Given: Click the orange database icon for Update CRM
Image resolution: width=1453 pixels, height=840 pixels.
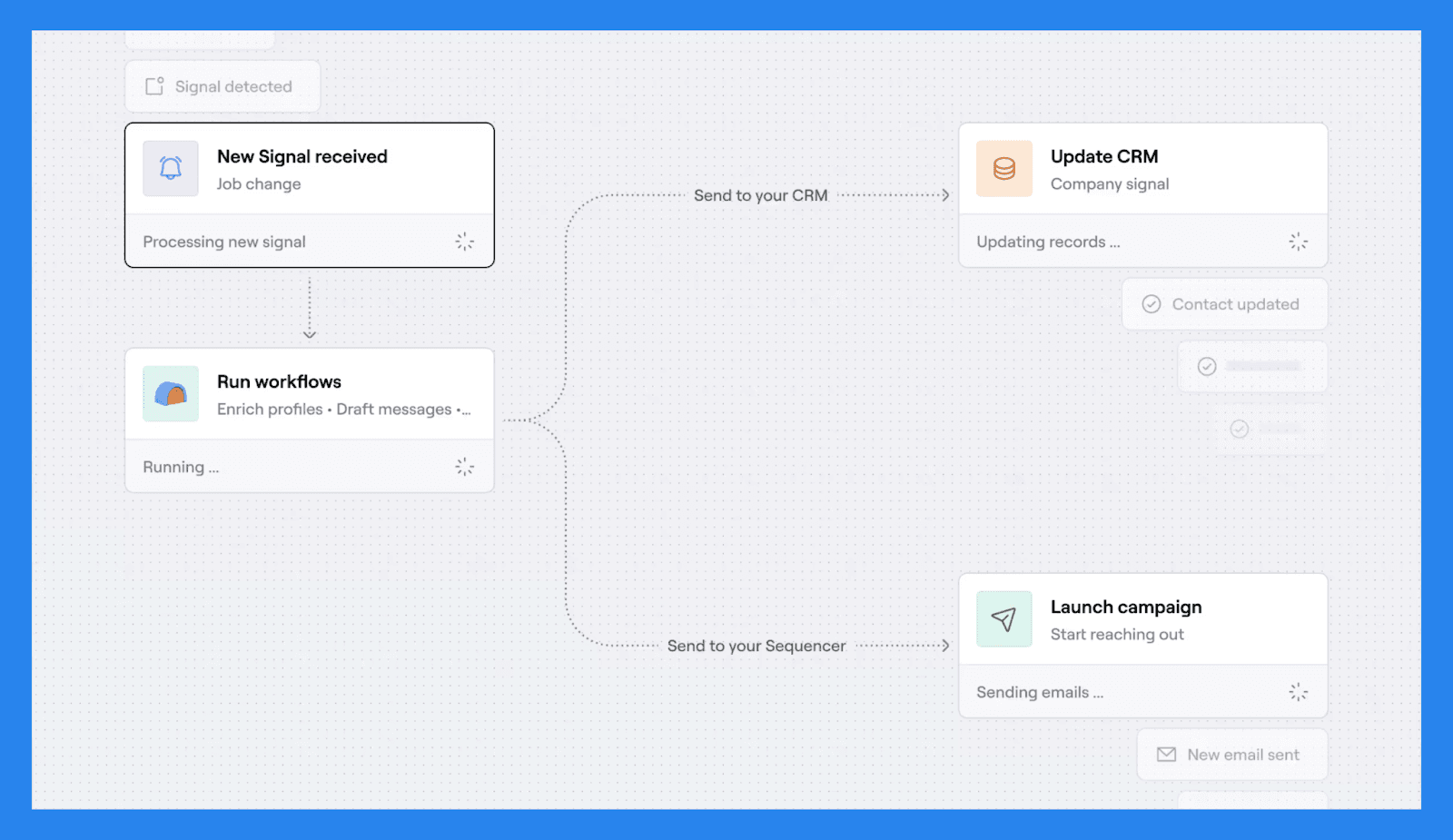Looking at the screenshot, I should (x=1004, y=169).
